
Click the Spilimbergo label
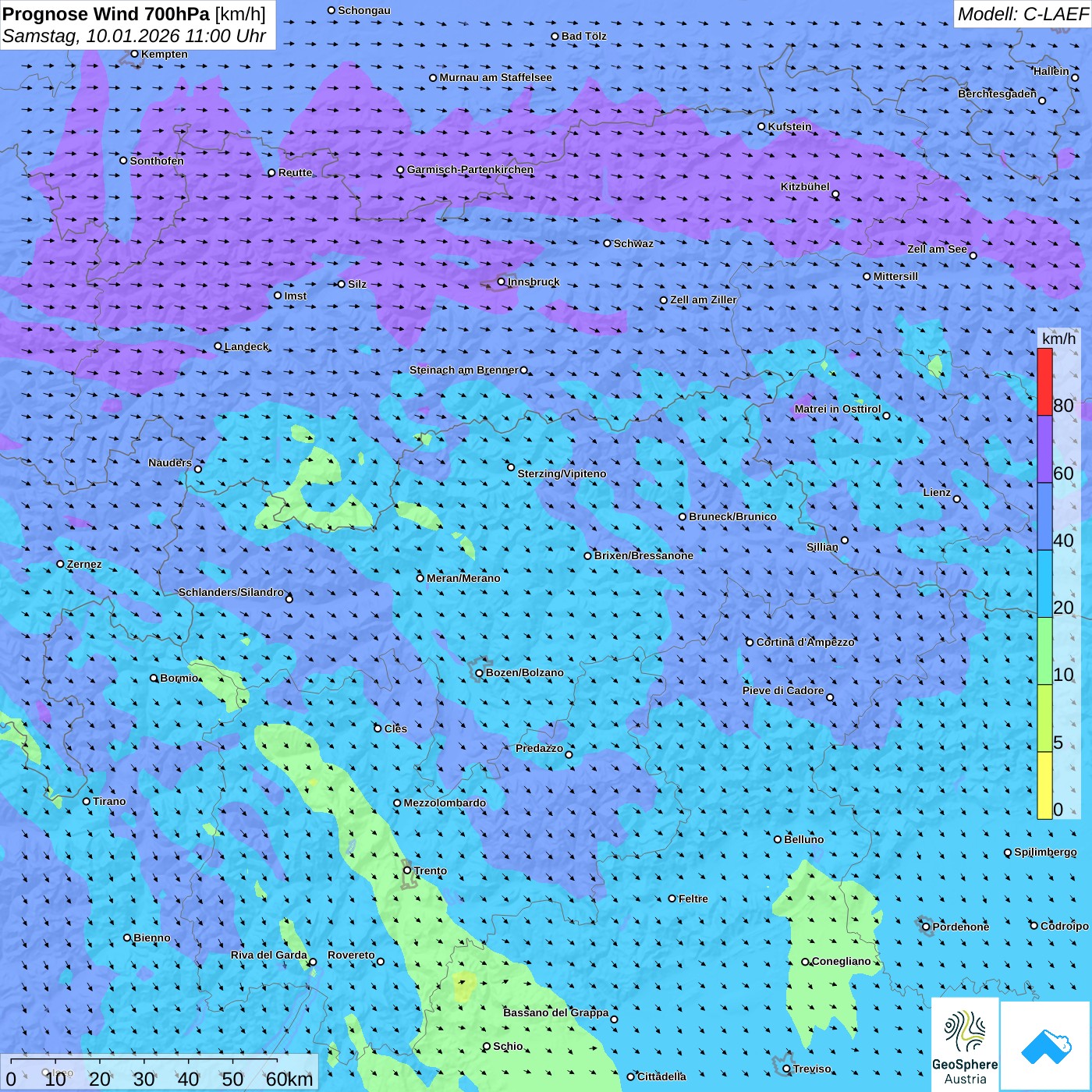[x=1045, y=852]
